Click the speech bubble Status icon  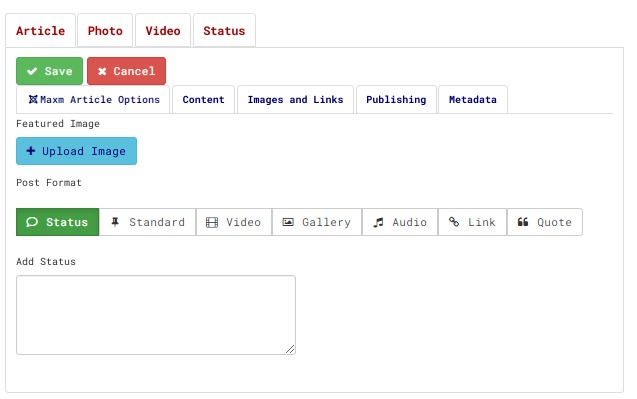[32, 222]
